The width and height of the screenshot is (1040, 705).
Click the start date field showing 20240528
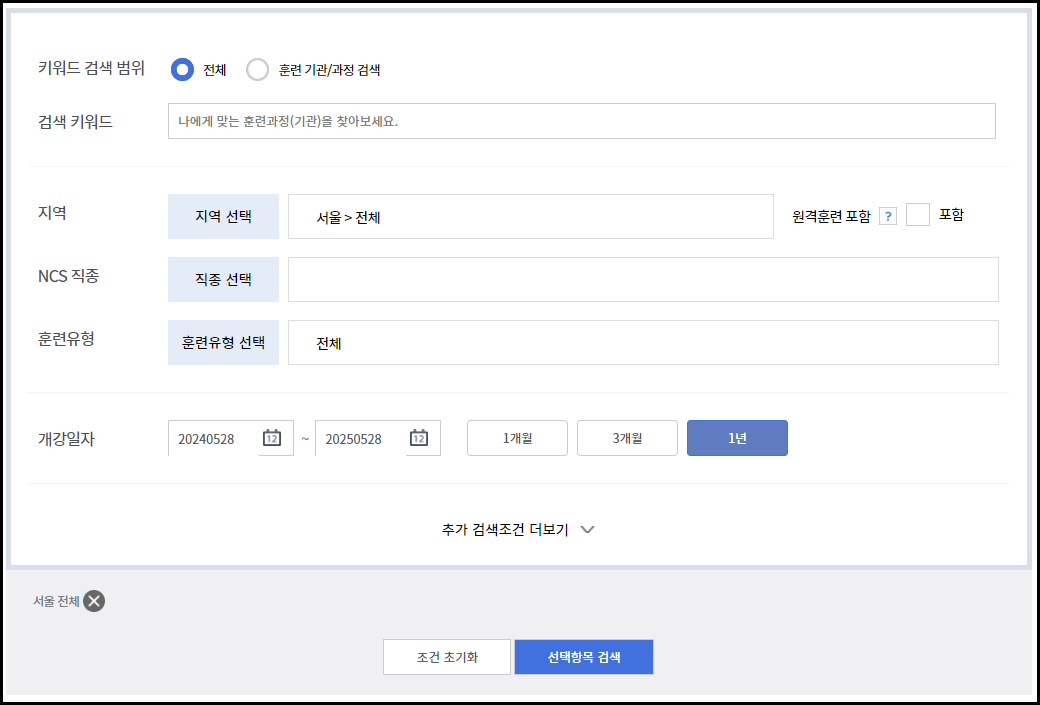coord(215,437)
